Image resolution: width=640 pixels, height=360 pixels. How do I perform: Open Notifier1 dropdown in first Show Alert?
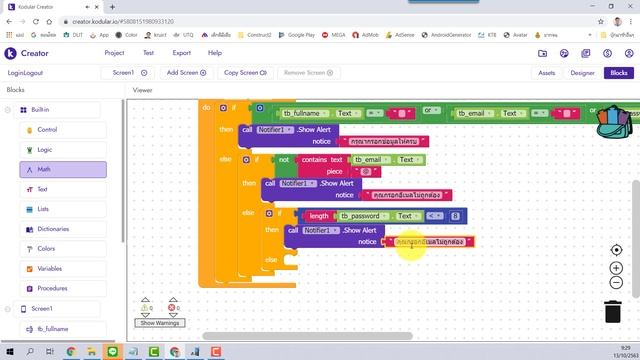pos(275,130)
